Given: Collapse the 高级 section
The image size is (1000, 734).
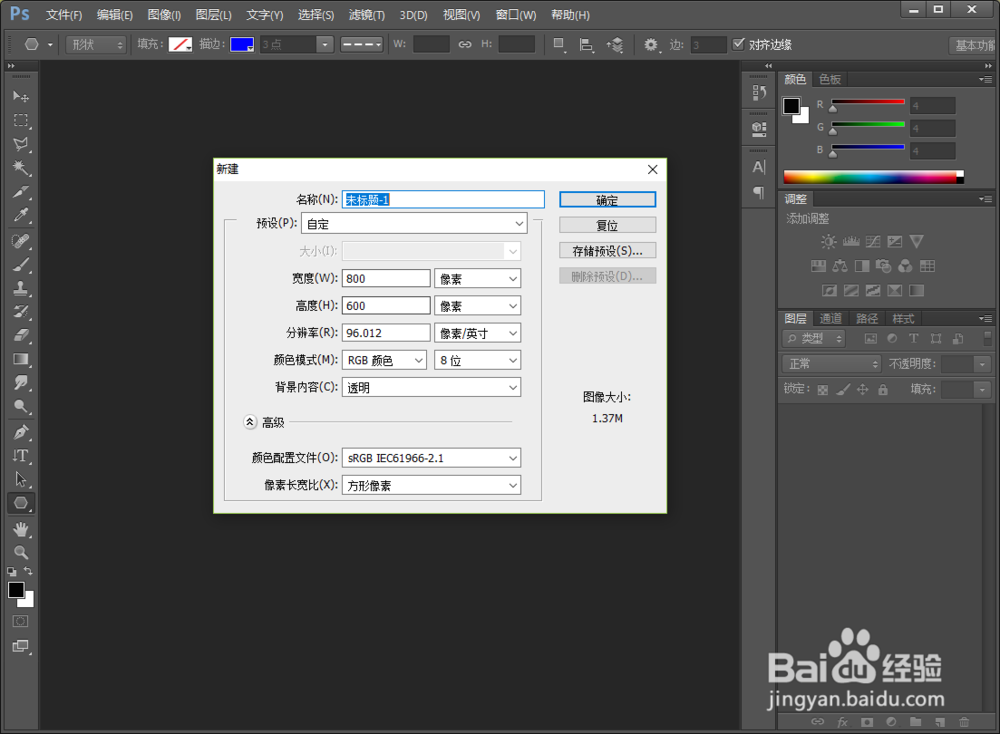Looking at the screenshot, I should click(x=249, y=421).
